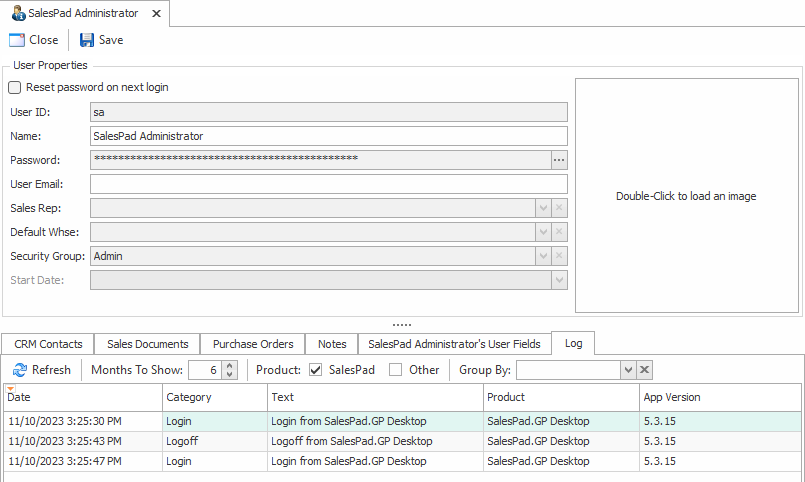Screen dimensions: 805x482
Task: Switch to the CRM Contacts tab
Action: click(48, 344)
